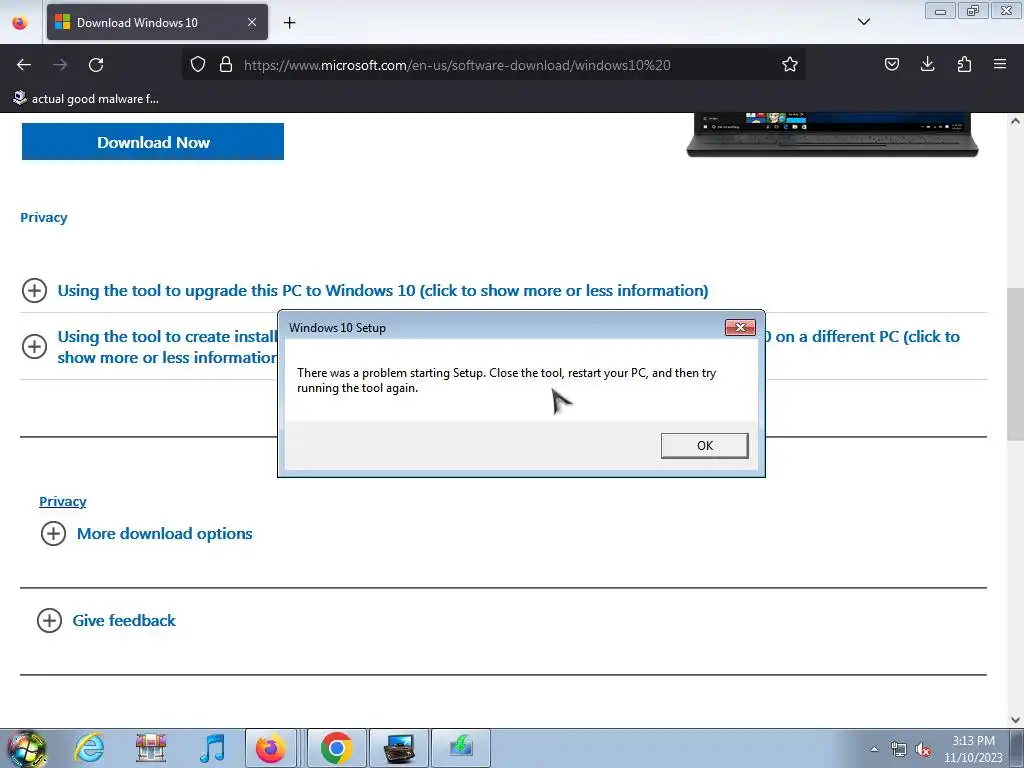Click the scrollbar down arrow
1024x768 pixels.
point(1015,720)
